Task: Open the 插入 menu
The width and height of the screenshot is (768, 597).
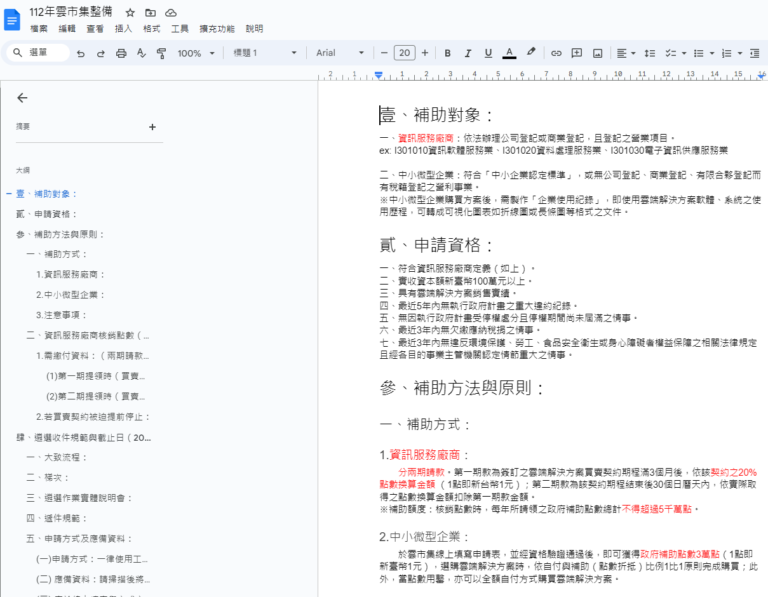Action: coord(123,29)
